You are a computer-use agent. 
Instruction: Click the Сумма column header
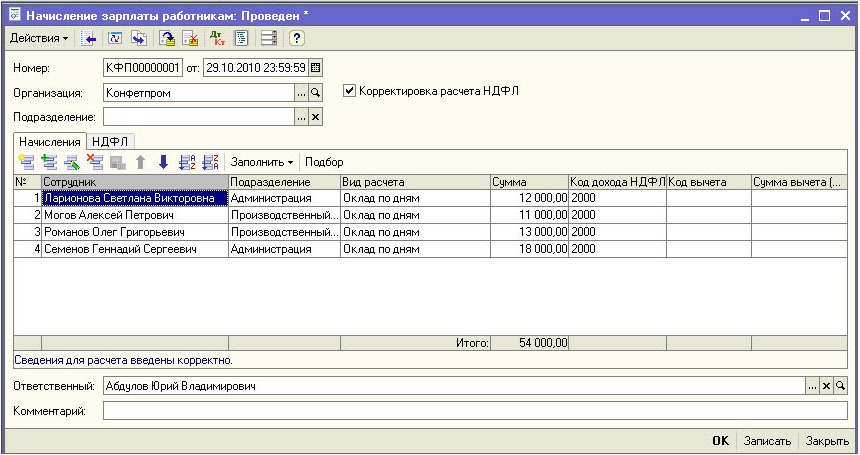coord(529,182)
